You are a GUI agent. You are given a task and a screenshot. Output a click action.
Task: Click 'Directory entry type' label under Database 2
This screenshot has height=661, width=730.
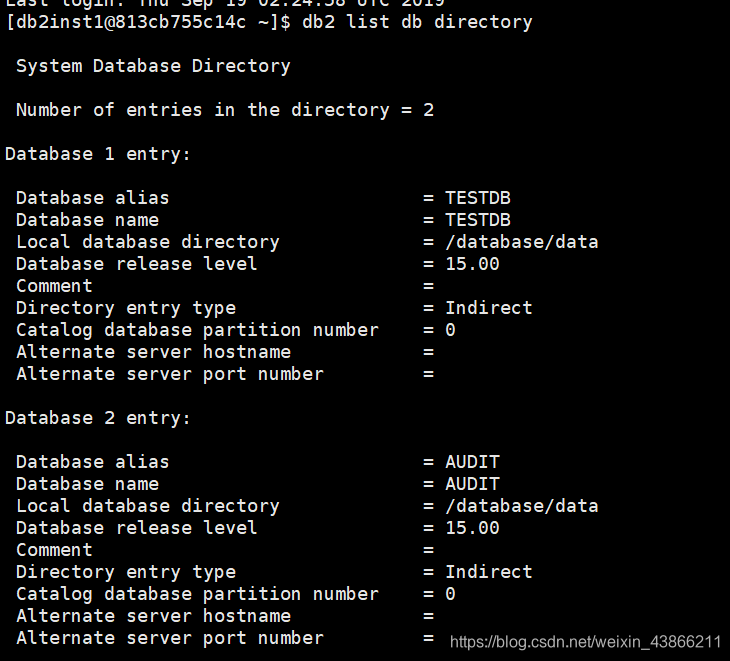tap(126, 572)
